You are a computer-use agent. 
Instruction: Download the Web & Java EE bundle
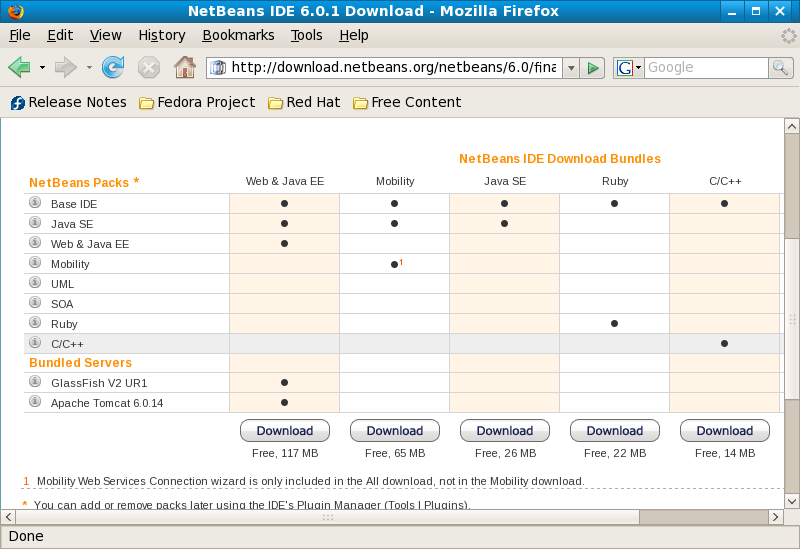point(285,431)
